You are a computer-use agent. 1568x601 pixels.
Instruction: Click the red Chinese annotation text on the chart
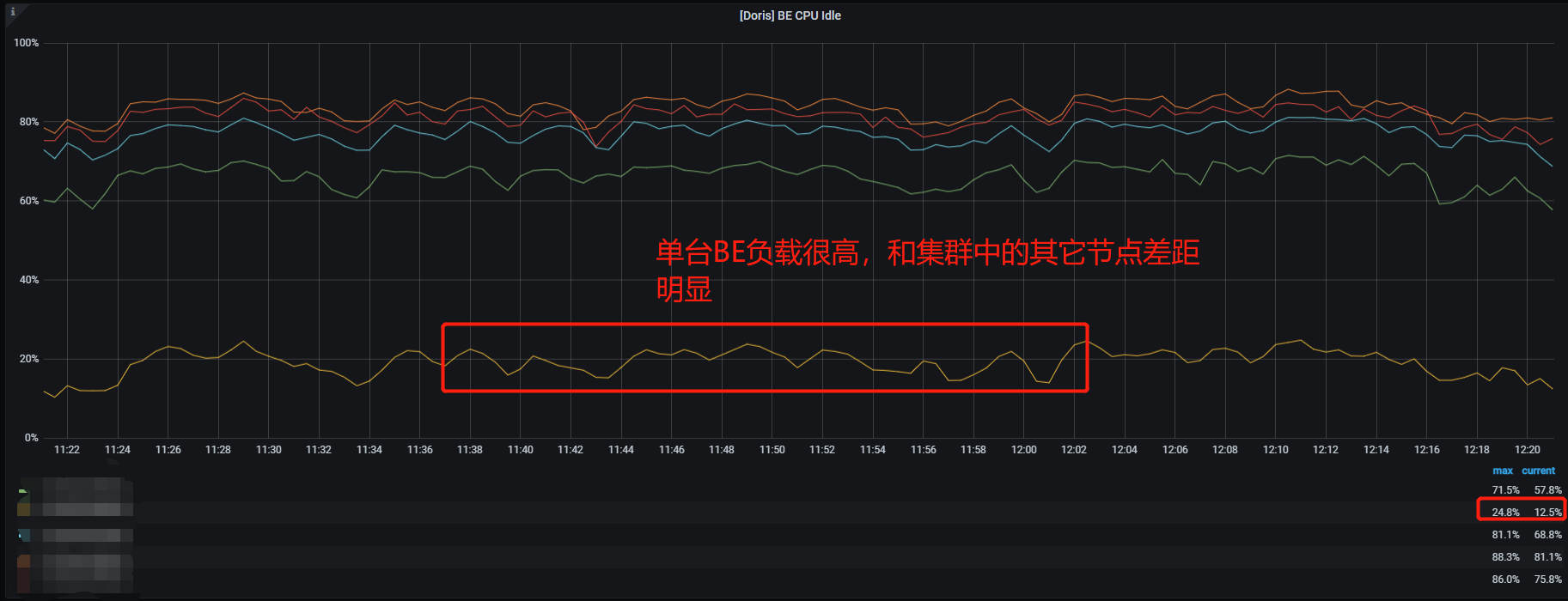(x=926, y=254)
